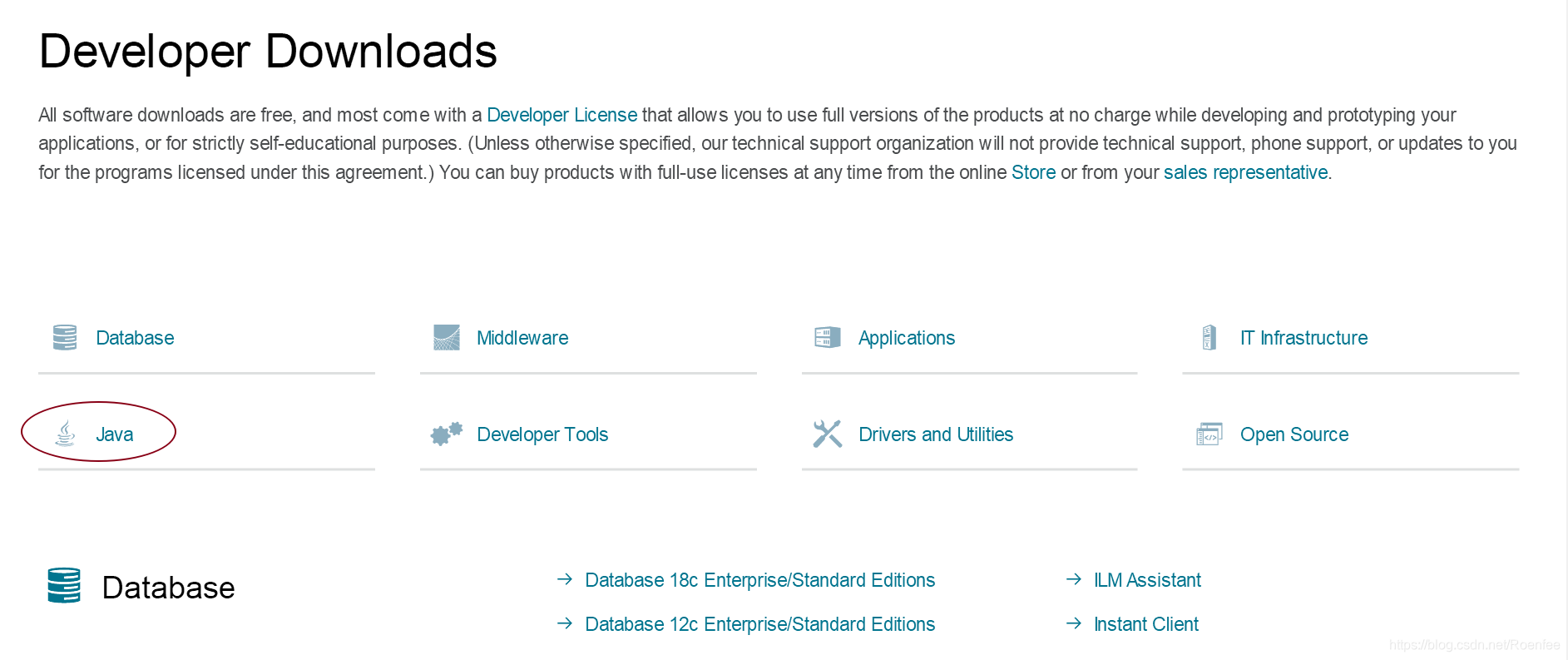This screenshot has width=1568, height=660.
Task: Click arrow beside Database 12c Enterprise/Standard Editions
Action: pyautogui.click(x=565, y=623)
